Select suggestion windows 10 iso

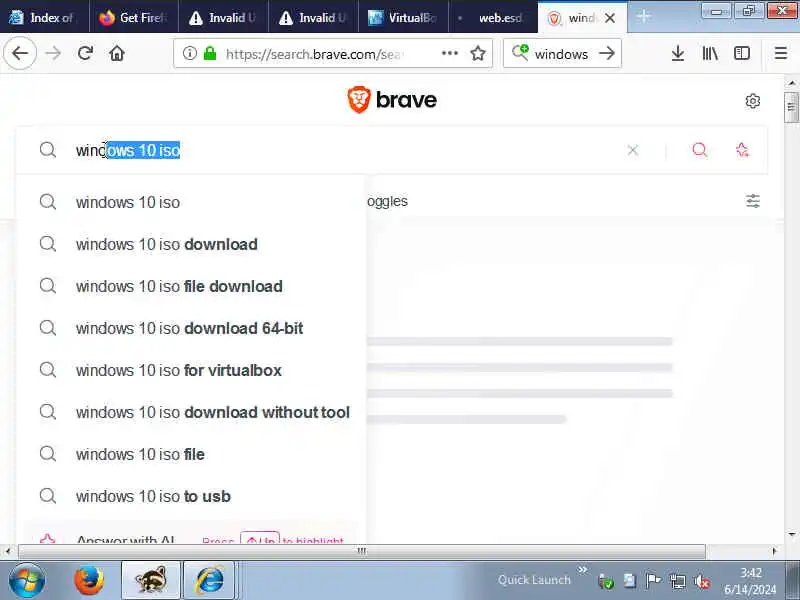(191, 202)
